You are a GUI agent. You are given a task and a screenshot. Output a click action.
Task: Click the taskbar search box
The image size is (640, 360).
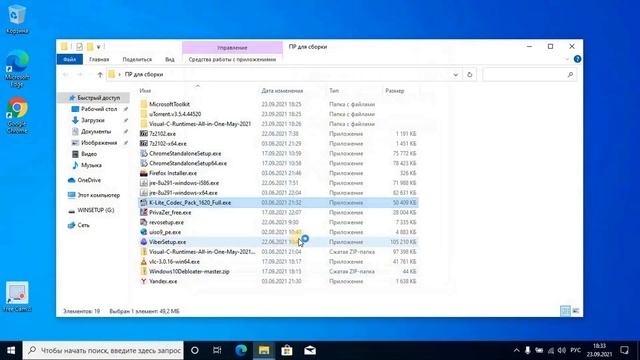point(103,350)
